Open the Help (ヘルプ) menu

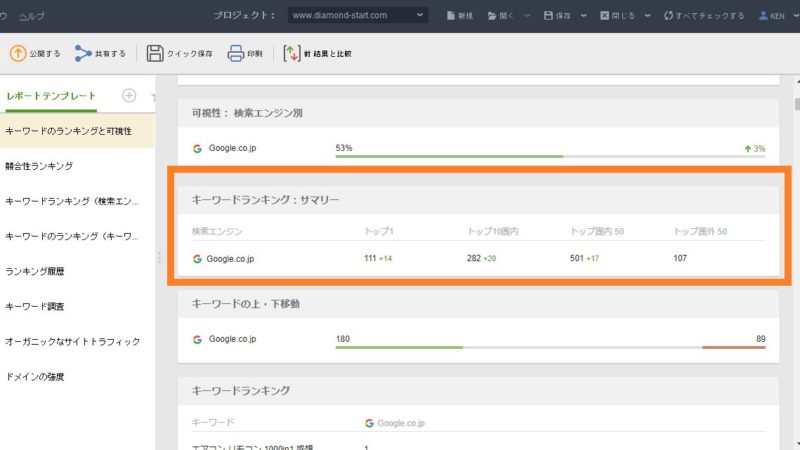[x=32, y=16]
